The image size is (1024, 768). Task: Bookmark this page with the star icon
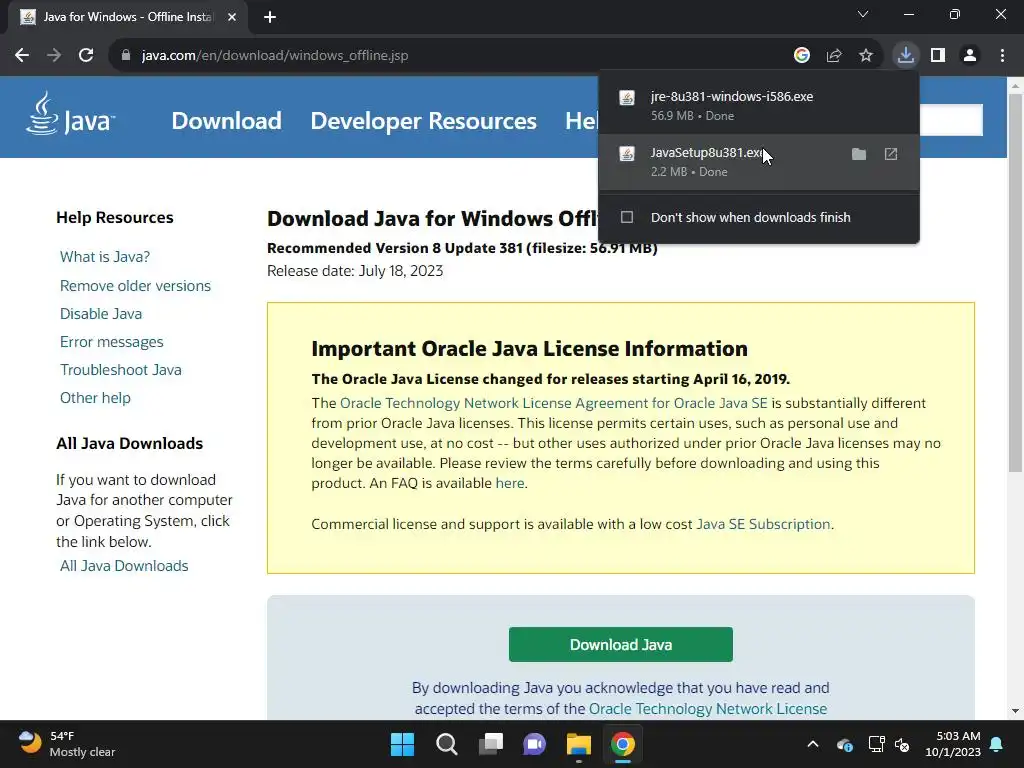pos(866,56)
